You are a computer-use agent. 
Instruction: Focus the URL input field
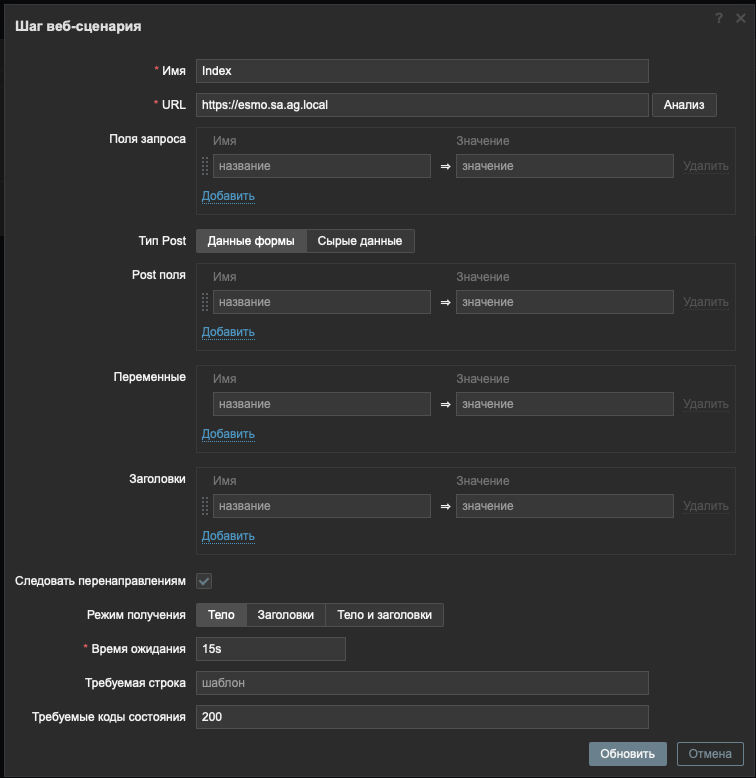422,105
